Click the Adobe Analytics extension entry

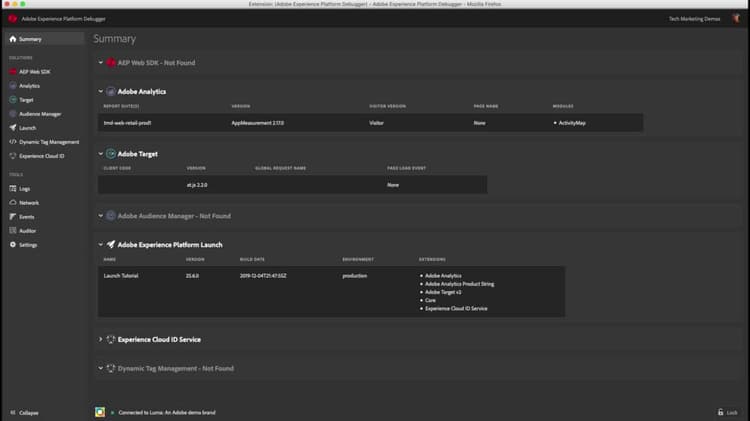point(443,276)
